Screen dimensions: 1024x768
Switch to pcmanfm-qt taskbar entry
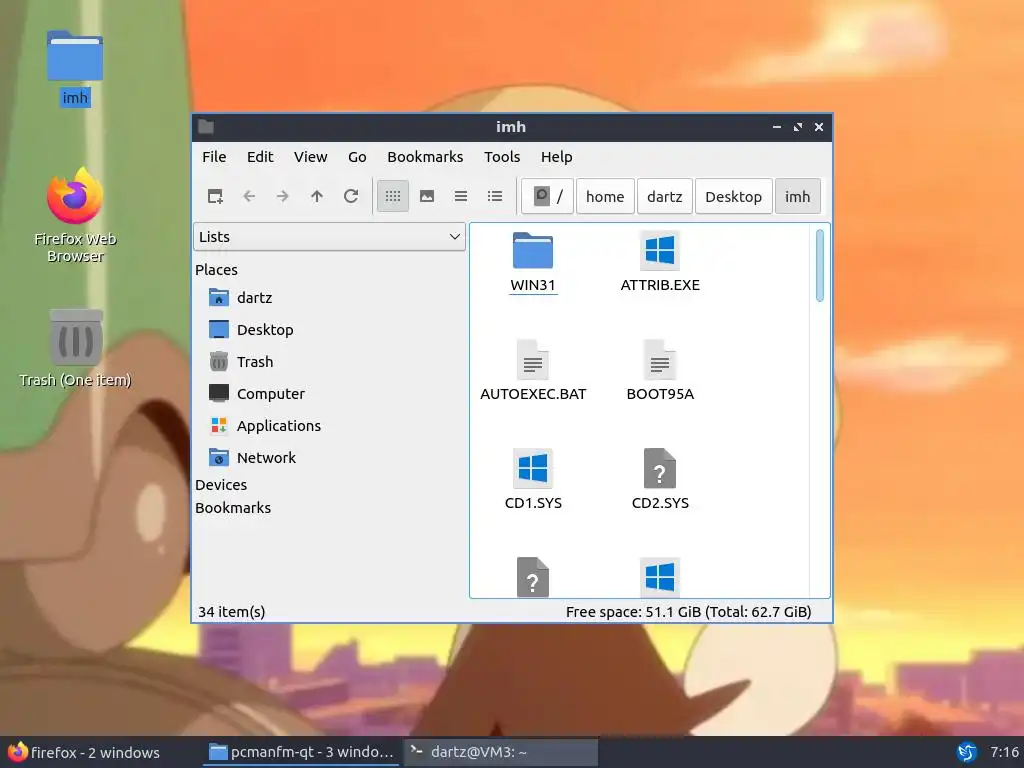301,752
